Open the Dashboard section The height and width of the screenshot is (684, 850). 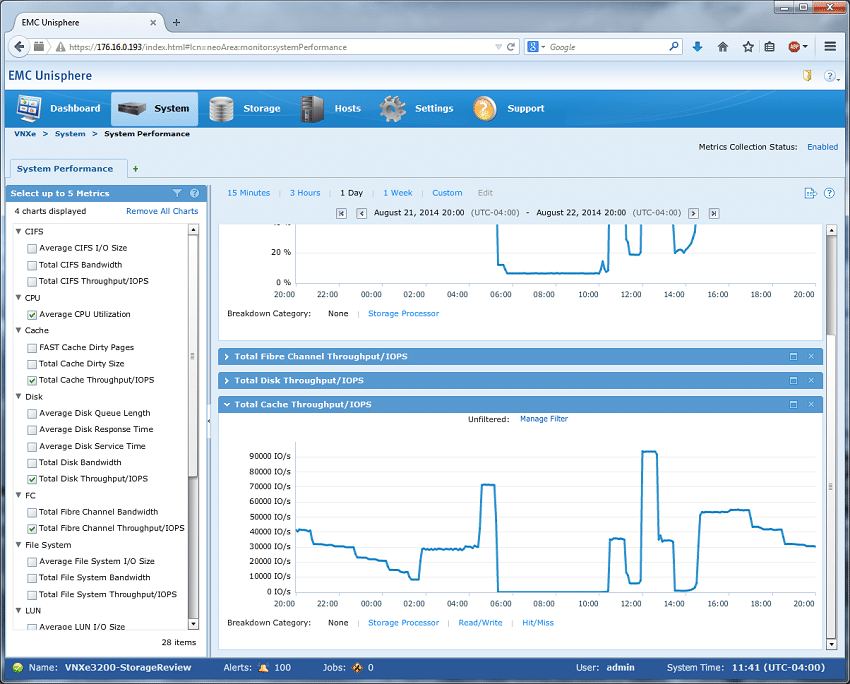click(59, 108)
